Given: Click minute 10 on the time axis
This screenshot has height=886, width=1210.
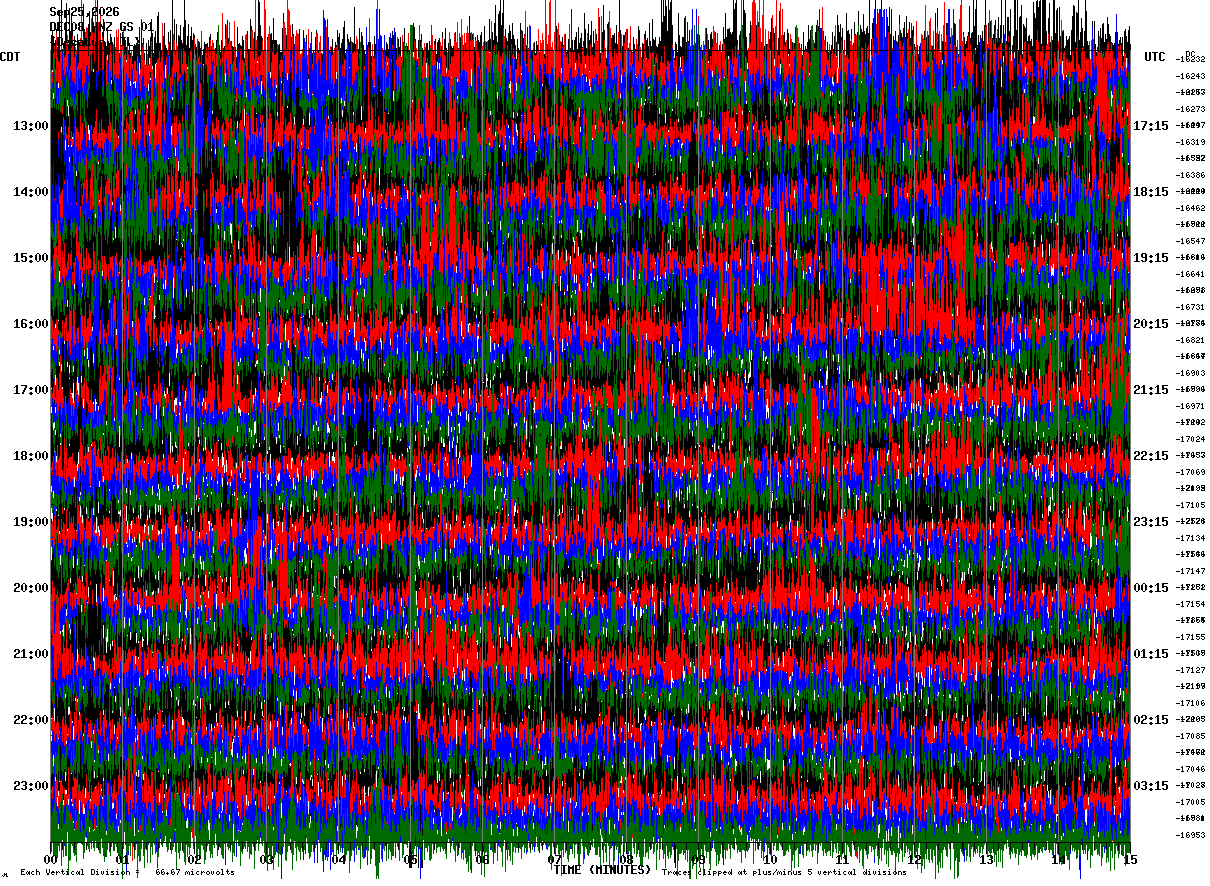Looking at the screenshot, I should [770, 860].
